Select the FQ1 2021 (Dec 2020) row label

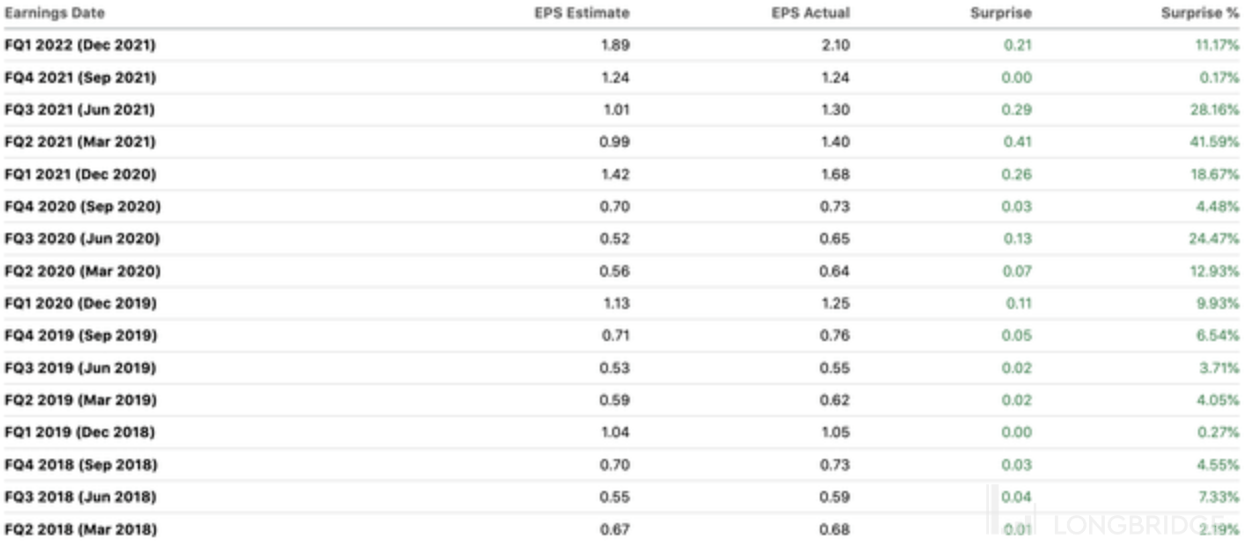coord(80,175)
